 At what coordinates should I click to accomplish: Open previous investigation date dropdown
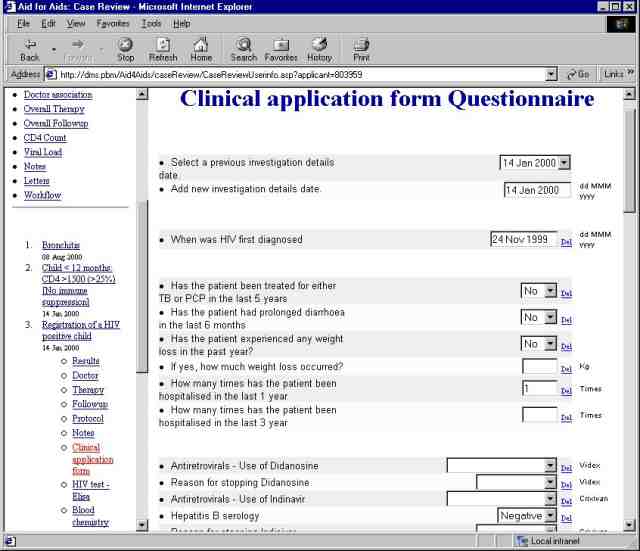[563, 162]
